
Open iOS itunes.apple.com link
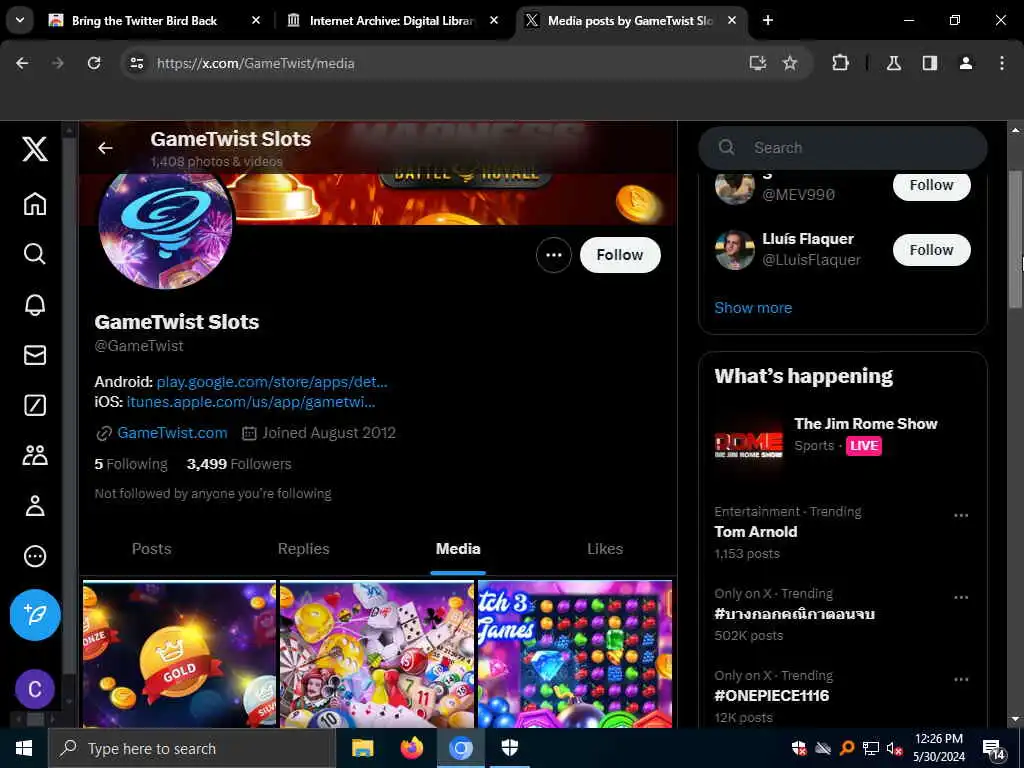click(251, 402)
